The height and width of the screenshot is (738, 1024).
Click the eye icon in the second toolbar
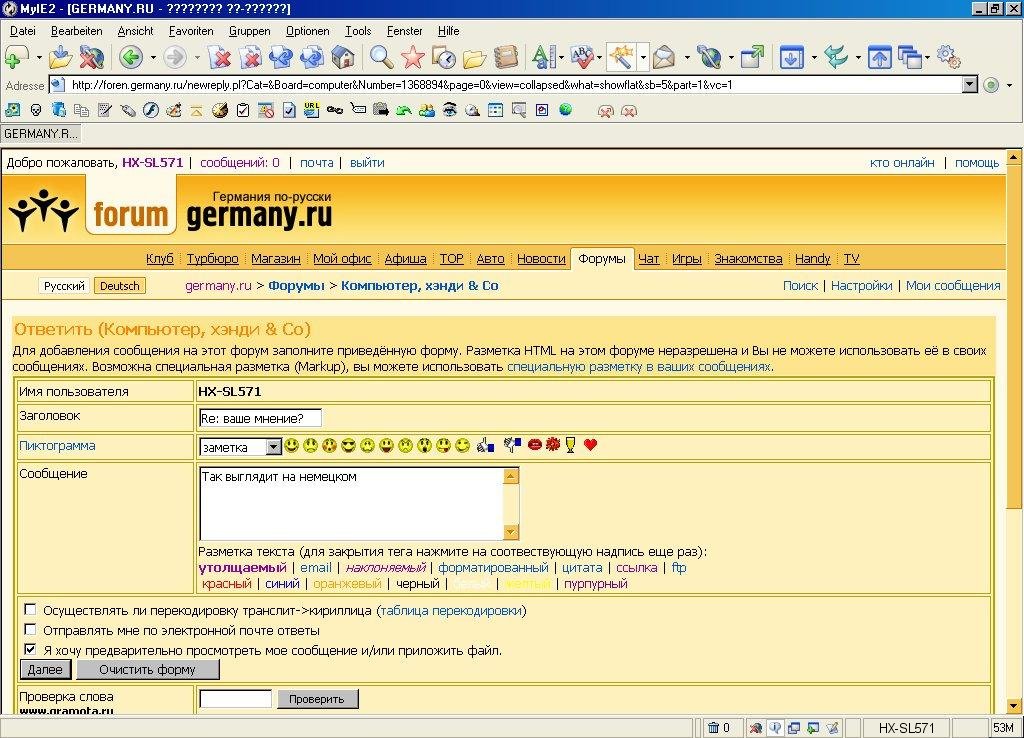(449, 110)
